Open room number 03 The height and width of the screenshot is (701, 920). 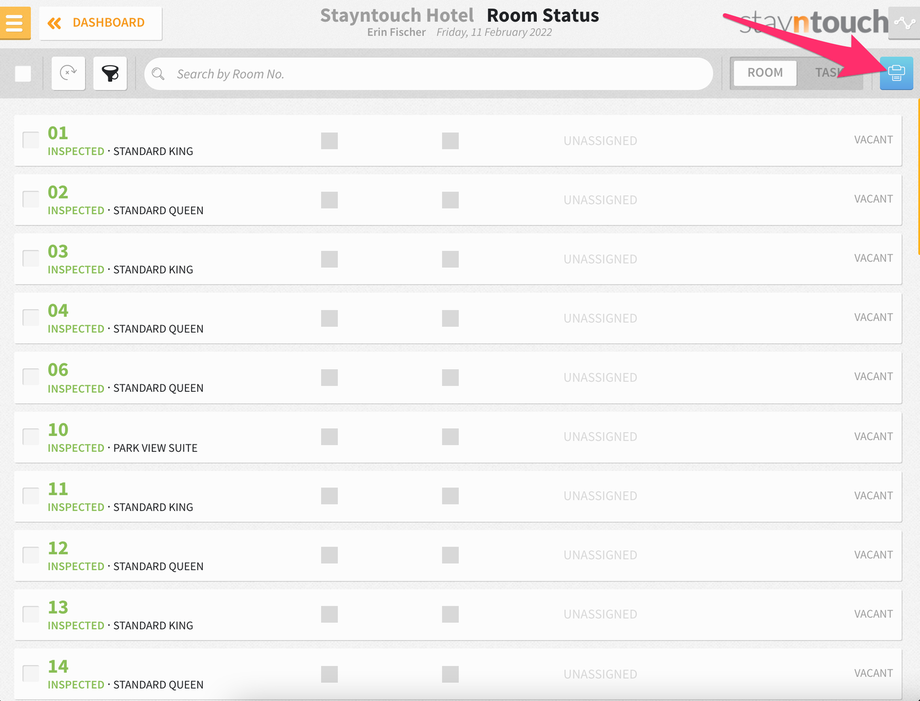[x=58, y=252]
